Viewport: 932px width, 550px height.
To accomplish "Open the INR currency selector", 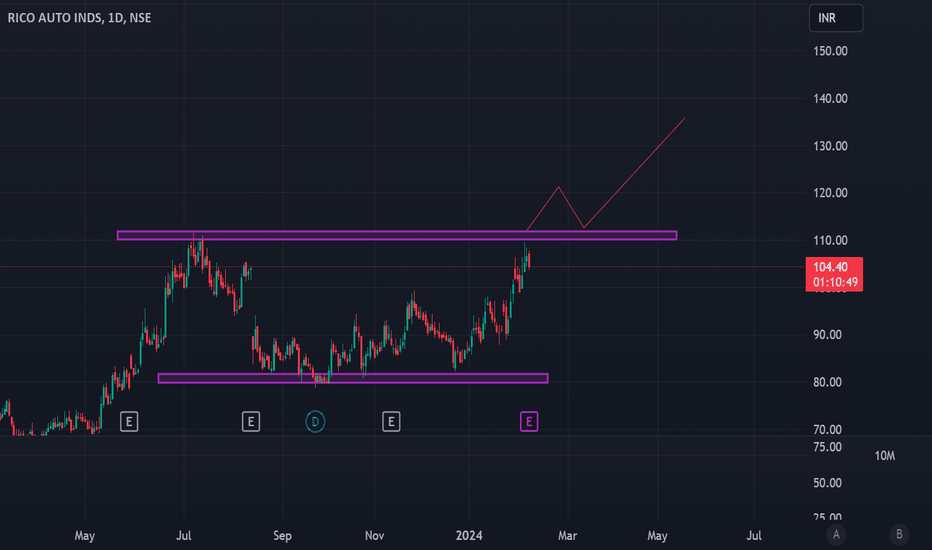I will 836,18.
